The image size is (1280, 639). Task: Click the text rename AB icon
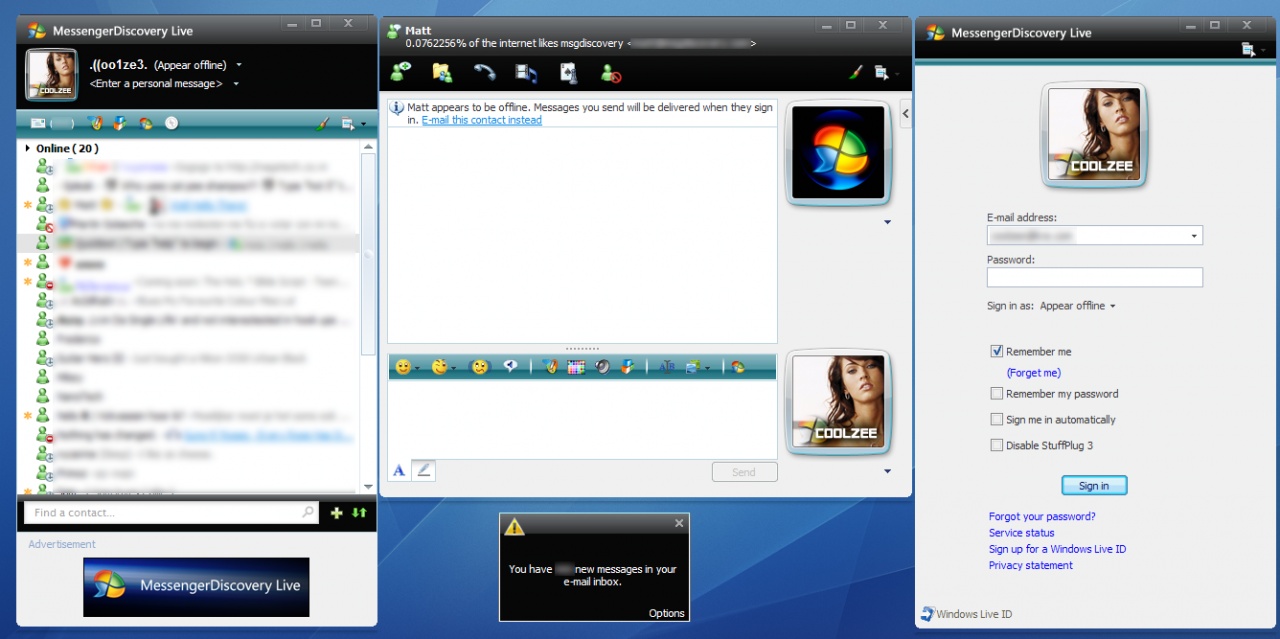click(667, 367)
